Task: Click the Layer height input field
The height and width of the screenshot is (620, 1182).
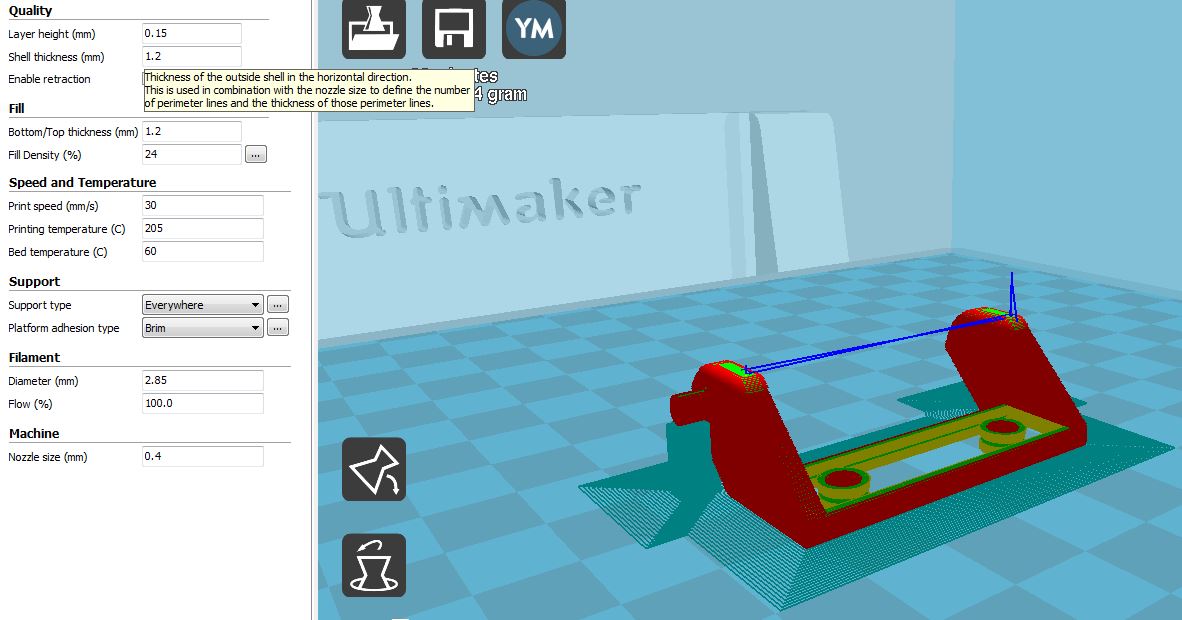Action: [x=192, y=34]
